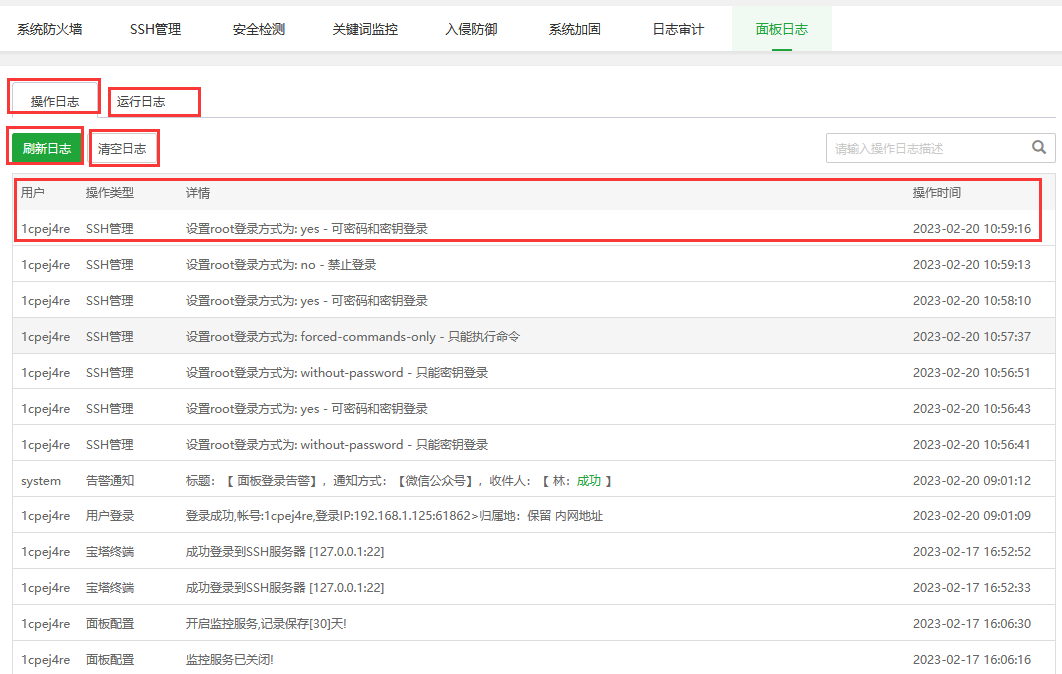Viewport: 1062px width, 674px height.
Task: Select the 入侵防御 tab
Action: pos(471,29)
